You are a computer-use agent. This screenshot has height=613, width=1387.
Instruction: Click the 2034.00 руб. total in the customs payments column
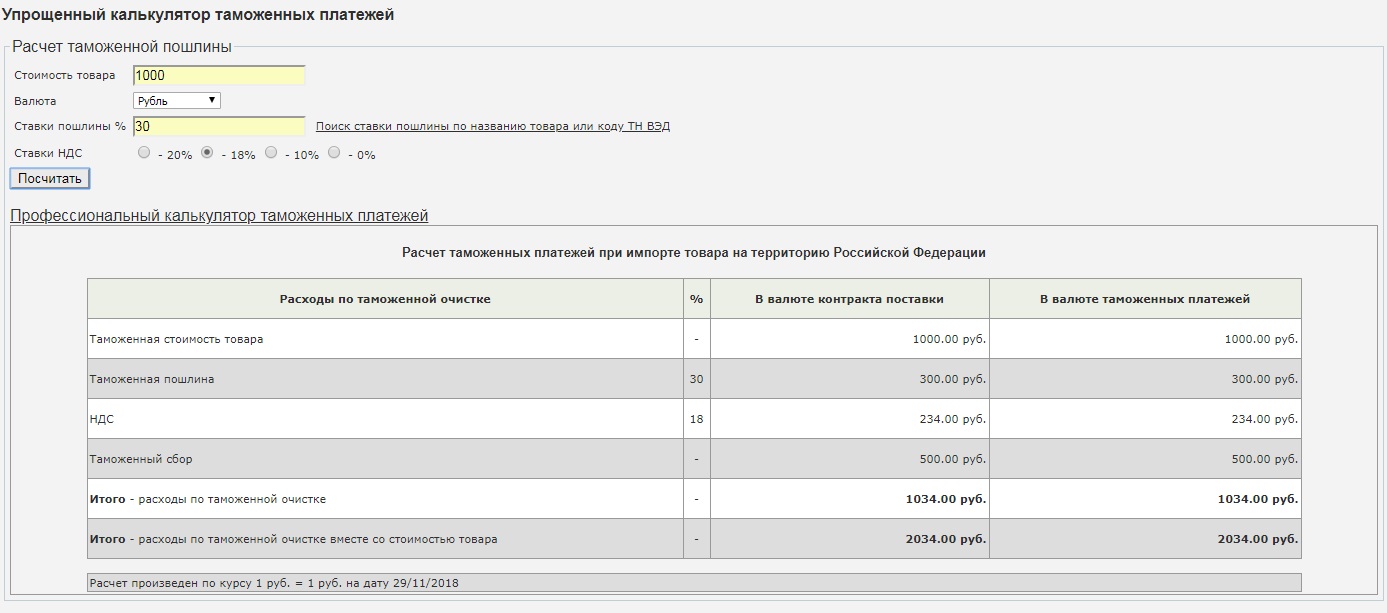pos(1257,539)
